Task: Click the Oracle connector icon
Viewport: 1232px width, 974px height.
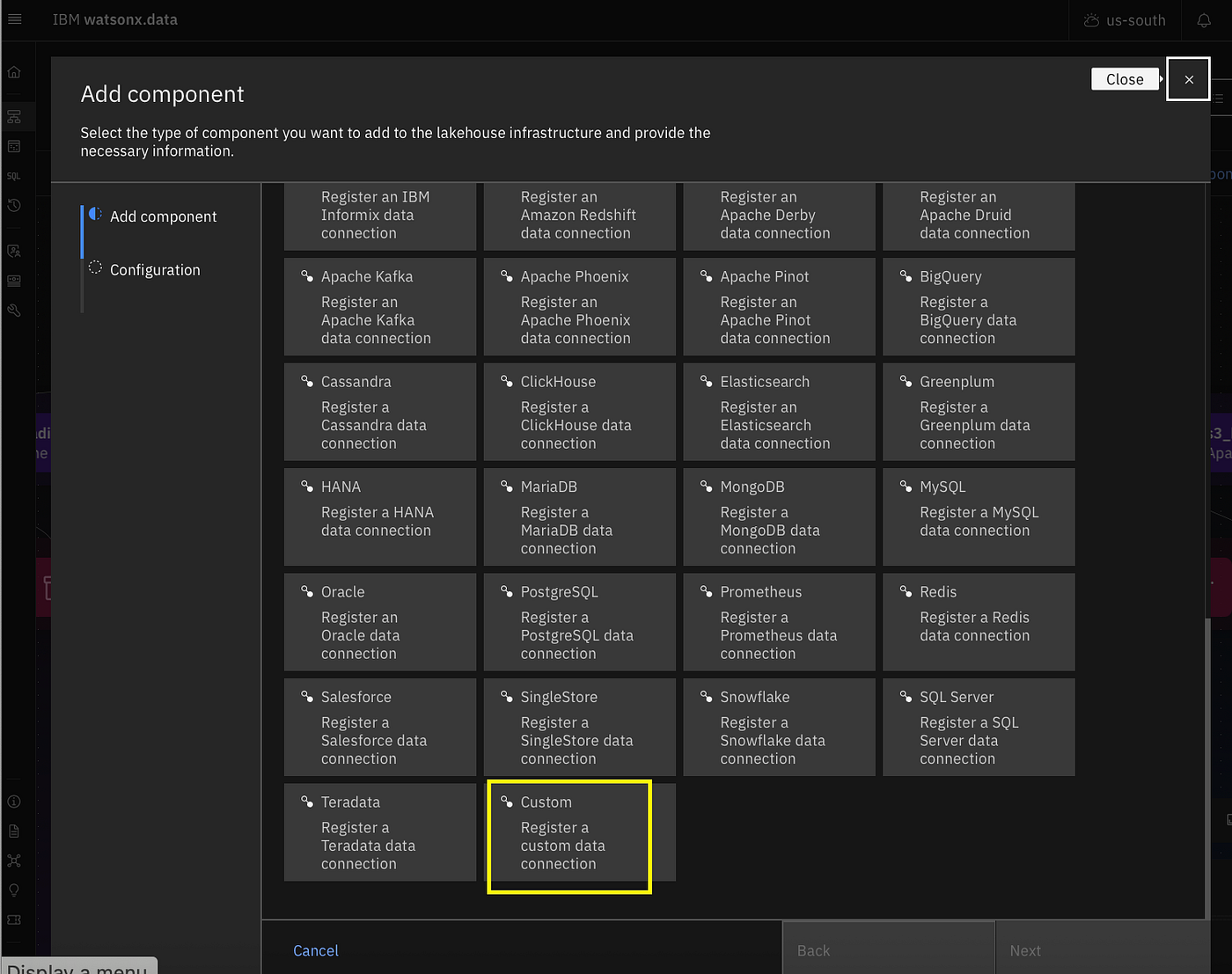Action: [x=307, y=591]
